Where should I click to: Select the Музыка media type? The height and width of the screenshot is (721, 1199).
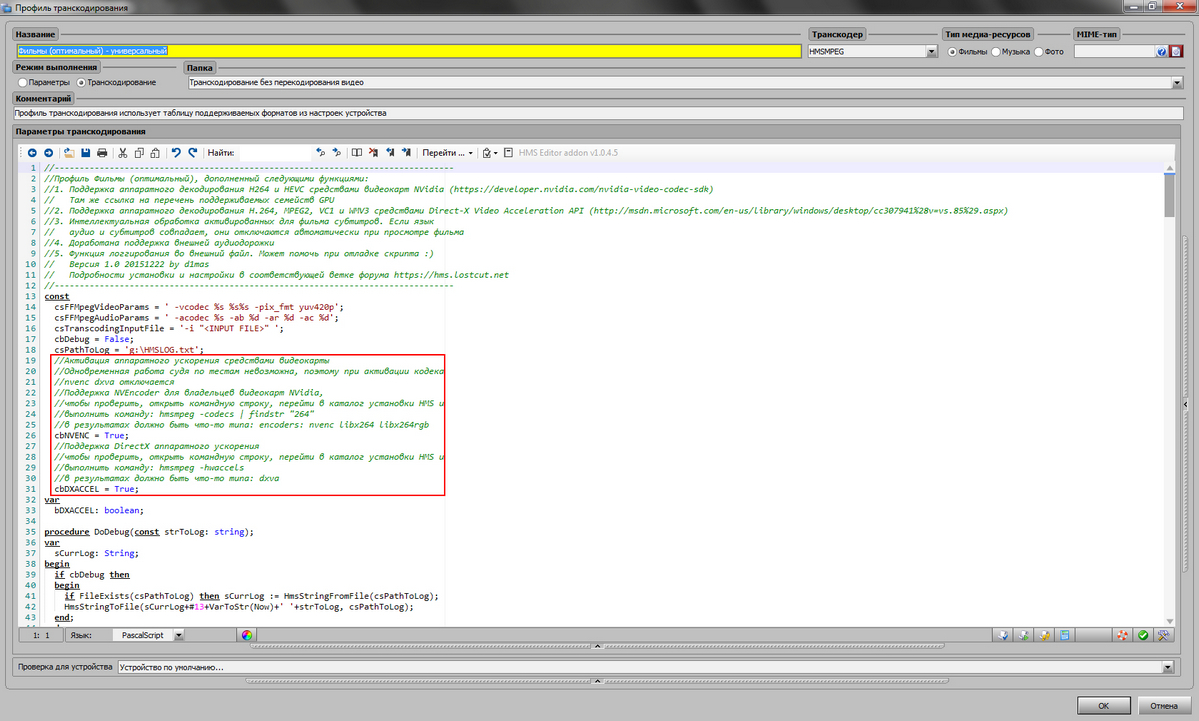click(996, 51)
